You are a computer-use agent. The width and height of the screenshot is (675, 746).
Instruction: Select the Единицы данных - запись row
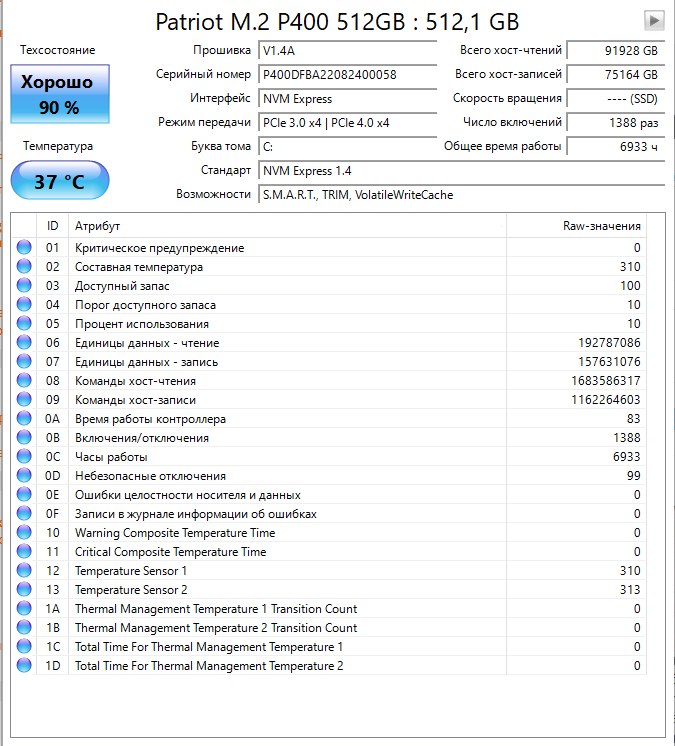click(x=329, y=362)
